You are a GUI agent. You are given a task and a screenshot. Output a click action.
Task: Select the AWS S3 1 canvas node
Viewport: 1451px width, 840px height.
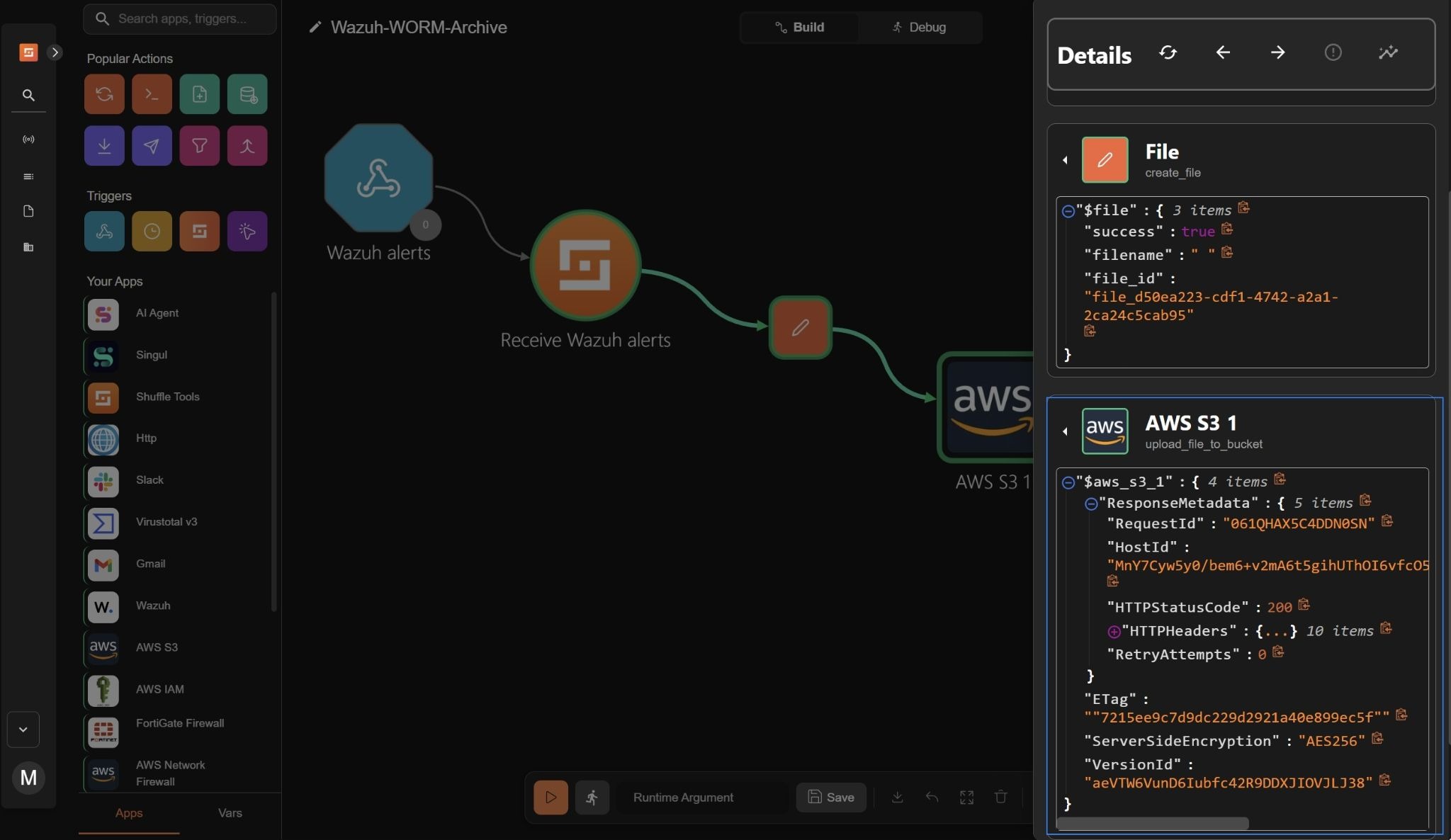point(986,407)
